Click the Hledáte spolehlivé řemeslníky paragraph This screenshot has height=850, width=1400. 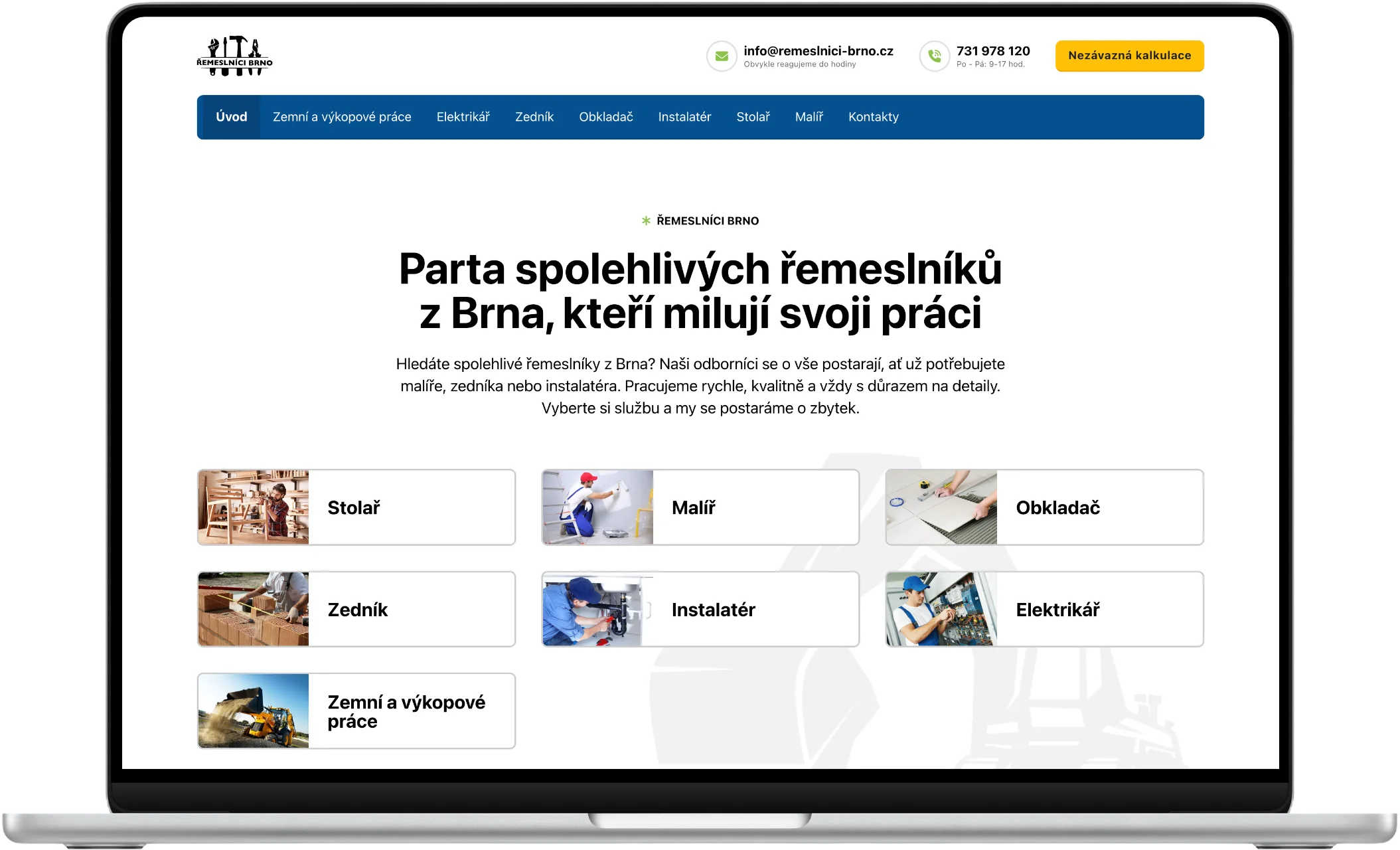click(x=700, y=386)
